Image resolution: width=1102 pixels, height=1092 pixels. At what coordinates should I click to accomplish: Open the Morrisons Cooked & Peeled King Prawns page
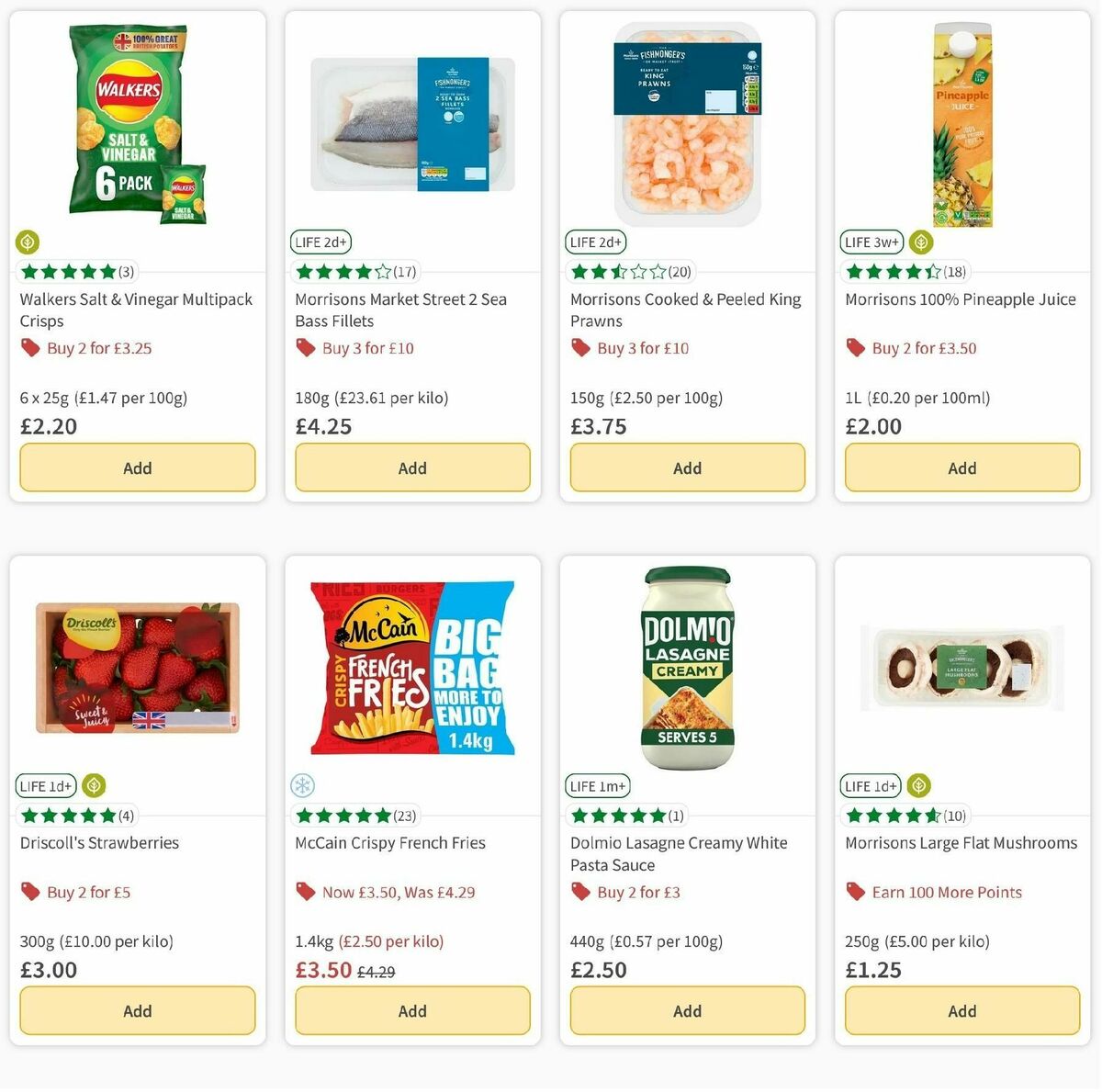pos(686,310)
